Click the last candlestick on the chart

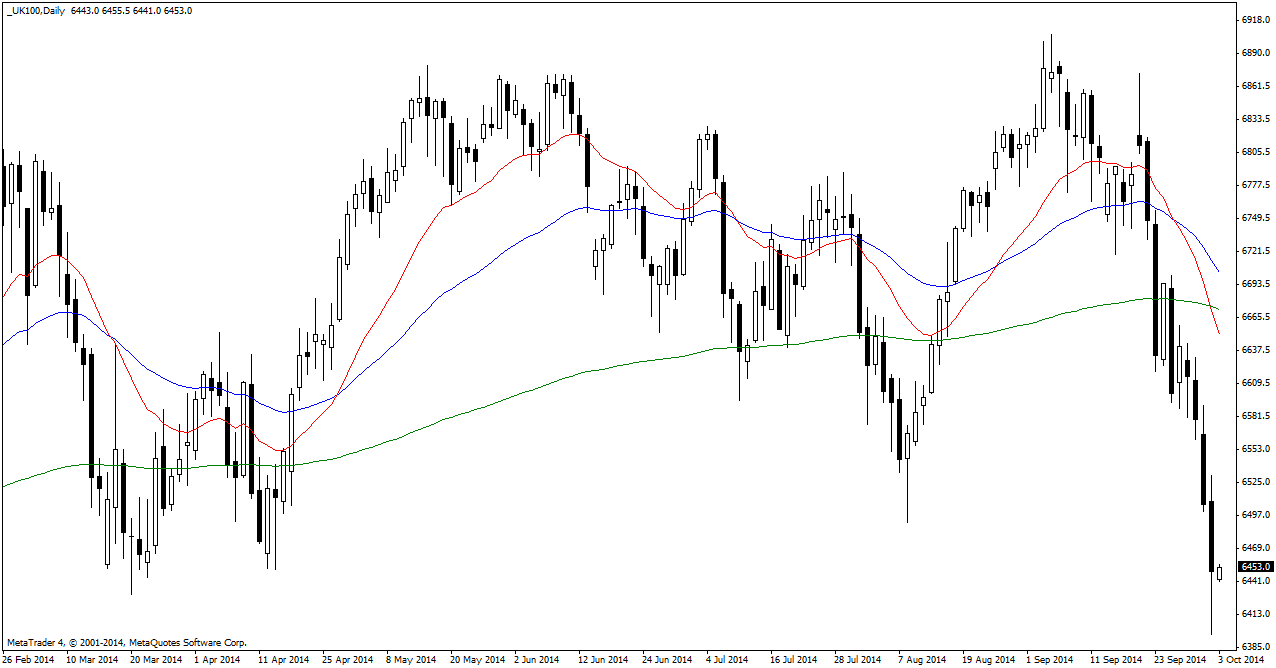1220,573
